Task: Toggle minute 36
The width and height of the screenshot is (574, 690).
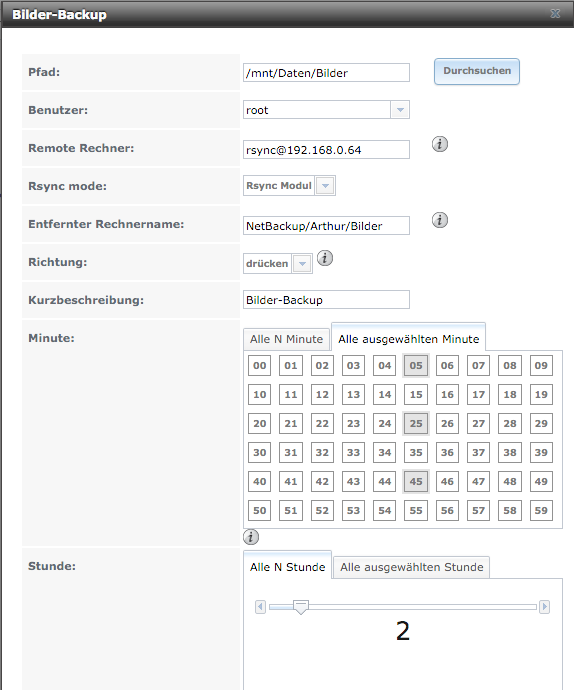Action: click(447, 452)
